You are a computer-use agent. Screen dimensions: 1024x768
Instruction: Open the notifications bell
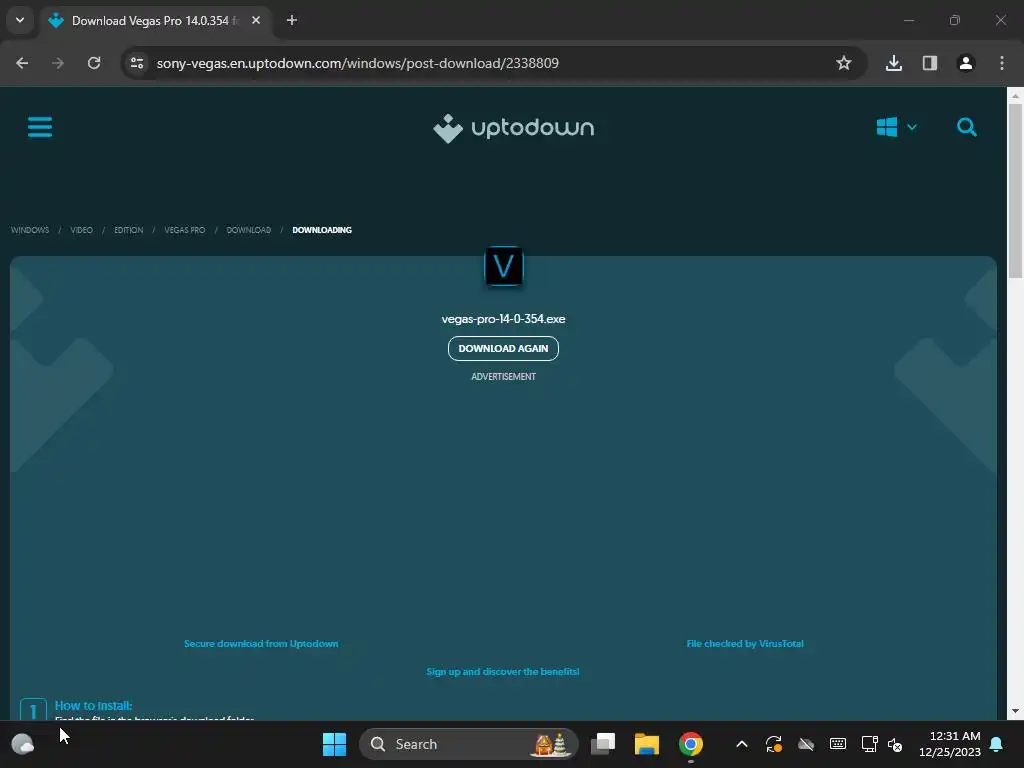tap(997, 744)
